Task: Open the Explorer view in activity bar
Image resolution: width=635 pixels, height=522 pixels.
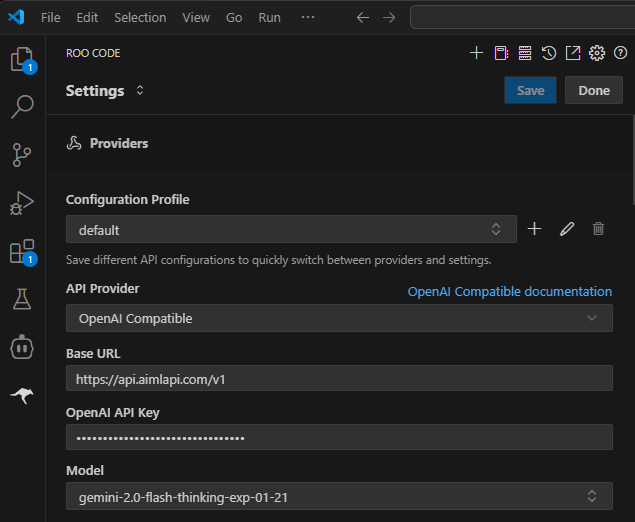Action: pos(22,60)
